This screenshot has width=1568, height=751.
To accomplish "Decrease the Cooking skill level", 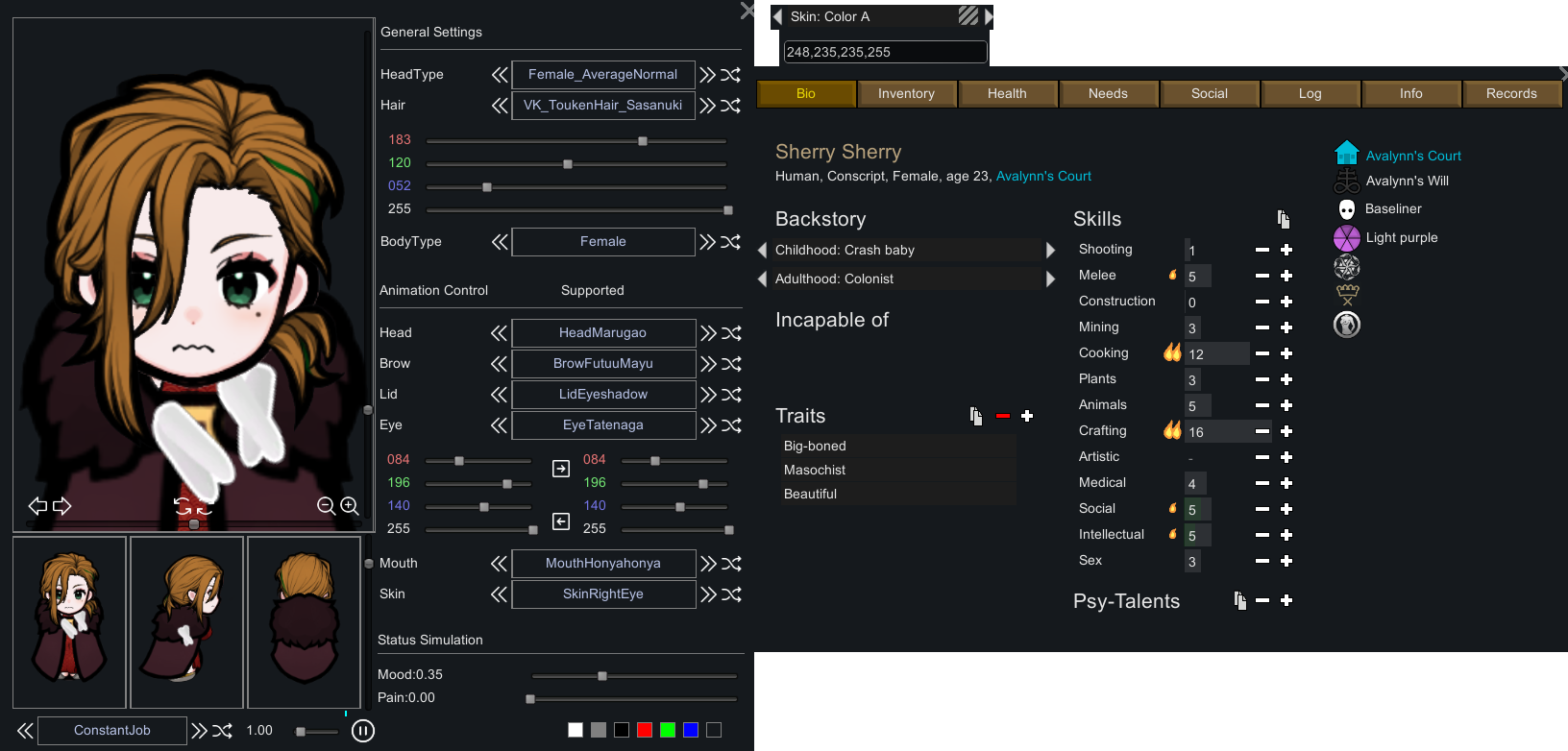I will tap(1262, 353).
